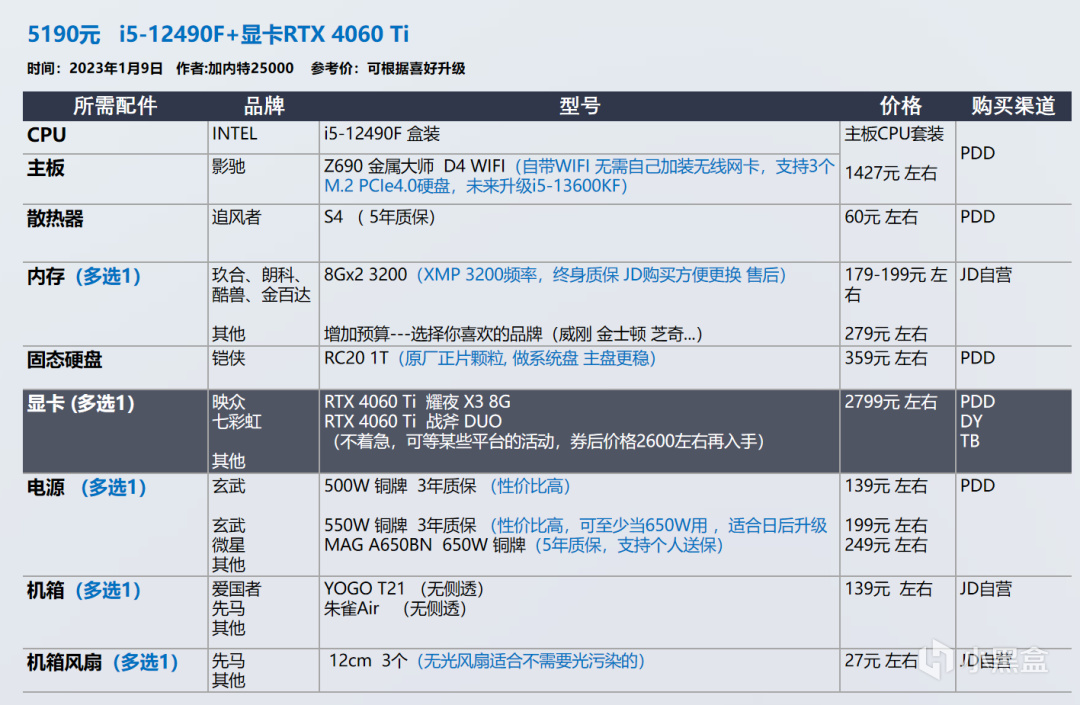Viewport: 1080px width, 705px height.
Task: Click the '8Gx2 3200' memory spec text
Action: click(365, 275)
